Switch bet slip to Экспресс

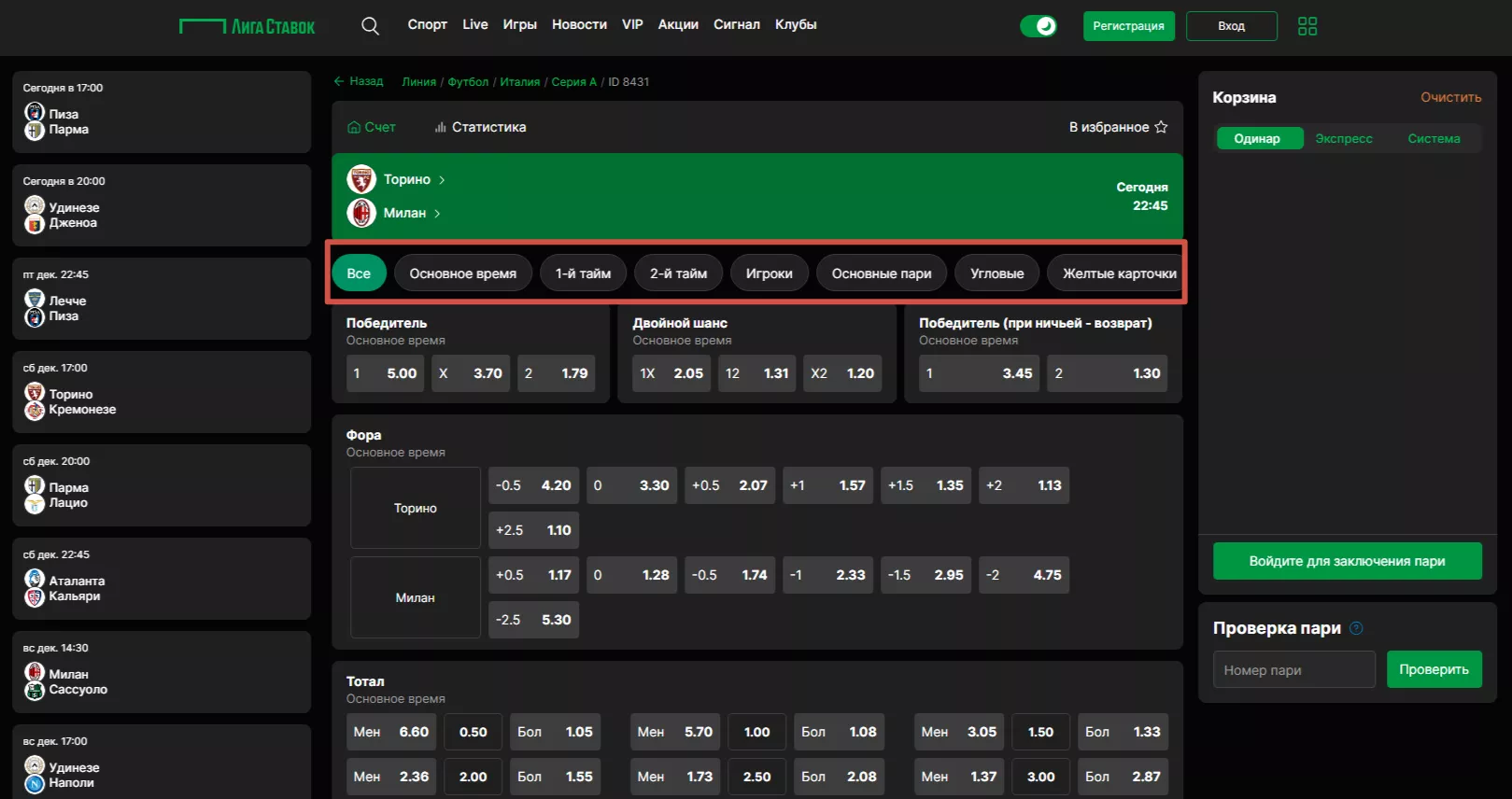pos(1343,139)
